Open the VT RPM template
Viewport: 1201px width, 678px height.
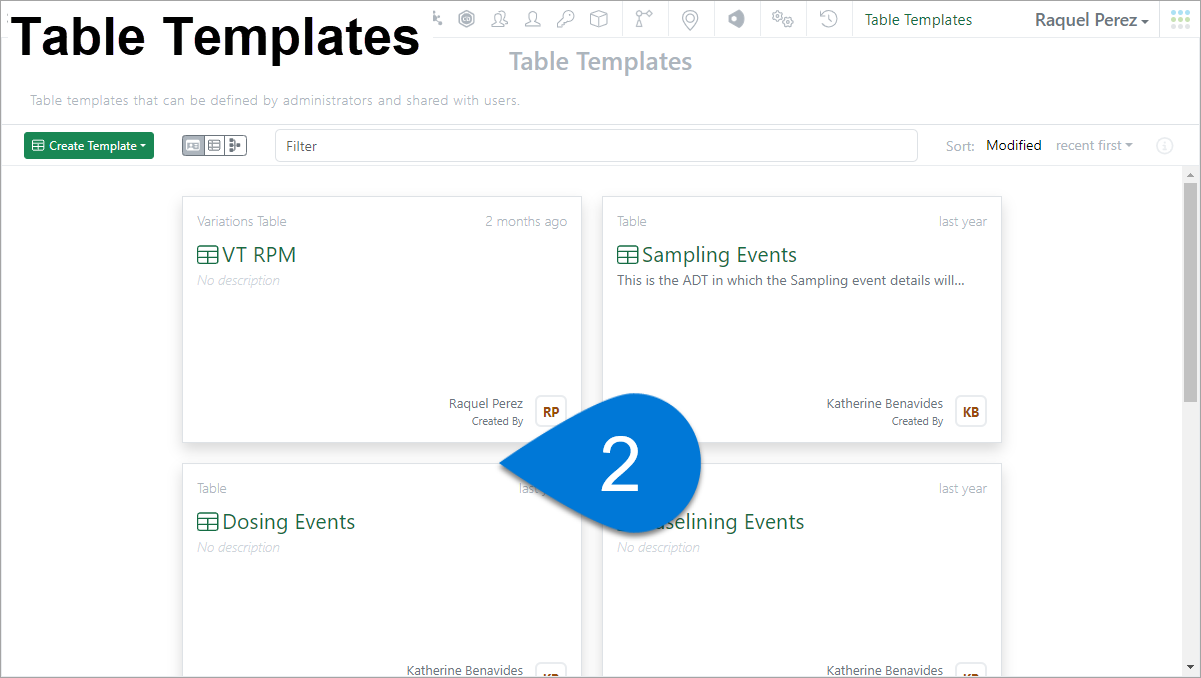pyautogui.click(x=258, y=255)
